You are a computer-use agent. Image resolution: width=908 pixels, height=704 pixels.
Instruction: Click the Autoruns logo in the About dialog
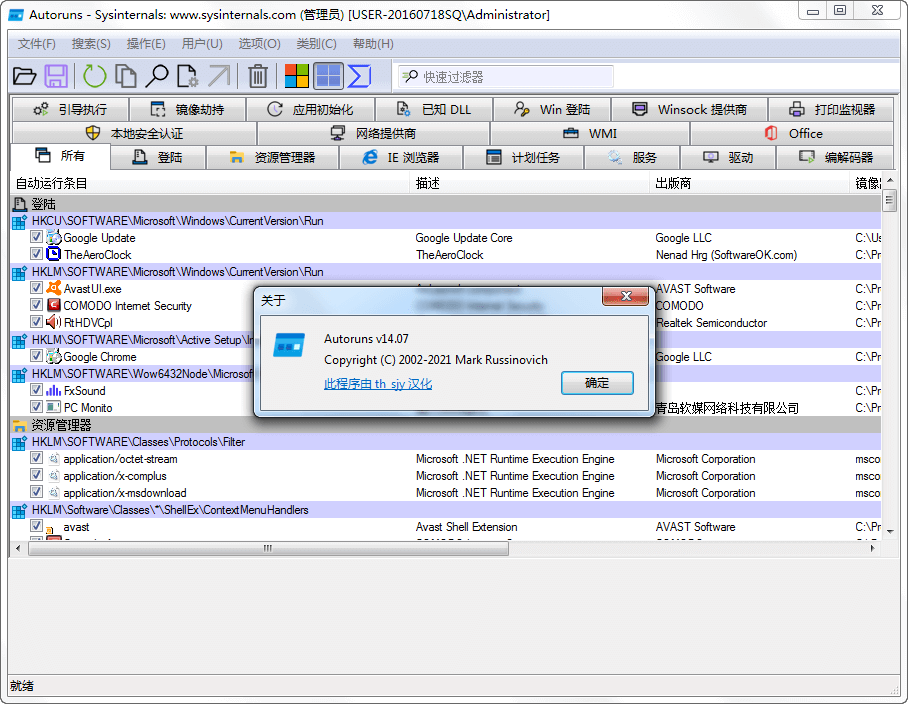point(289,345)
